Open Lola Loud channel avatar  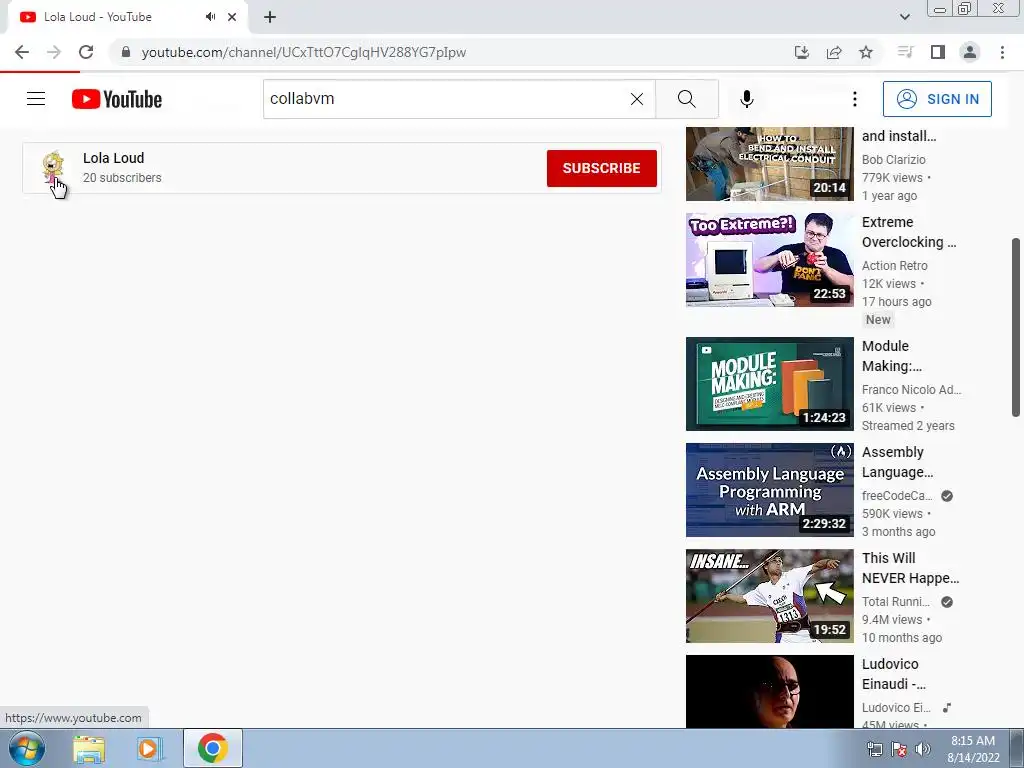coord(53,167)
